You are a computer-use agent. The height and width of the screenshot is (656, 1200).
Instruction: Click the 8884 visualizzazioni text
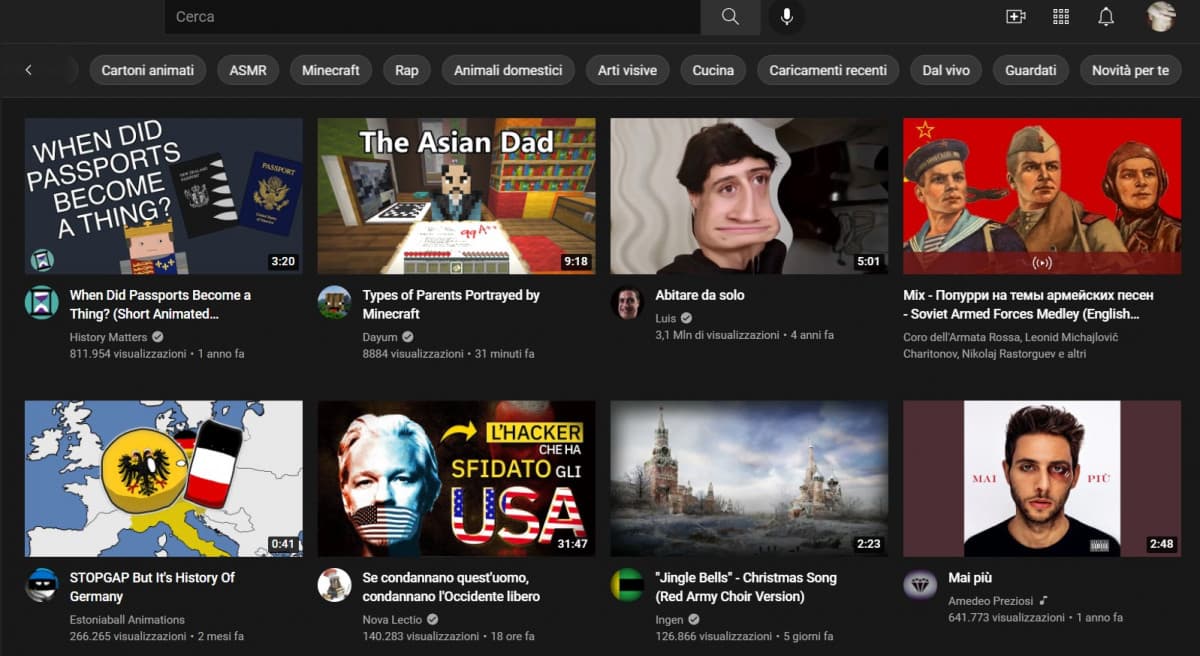click(413, 354)
